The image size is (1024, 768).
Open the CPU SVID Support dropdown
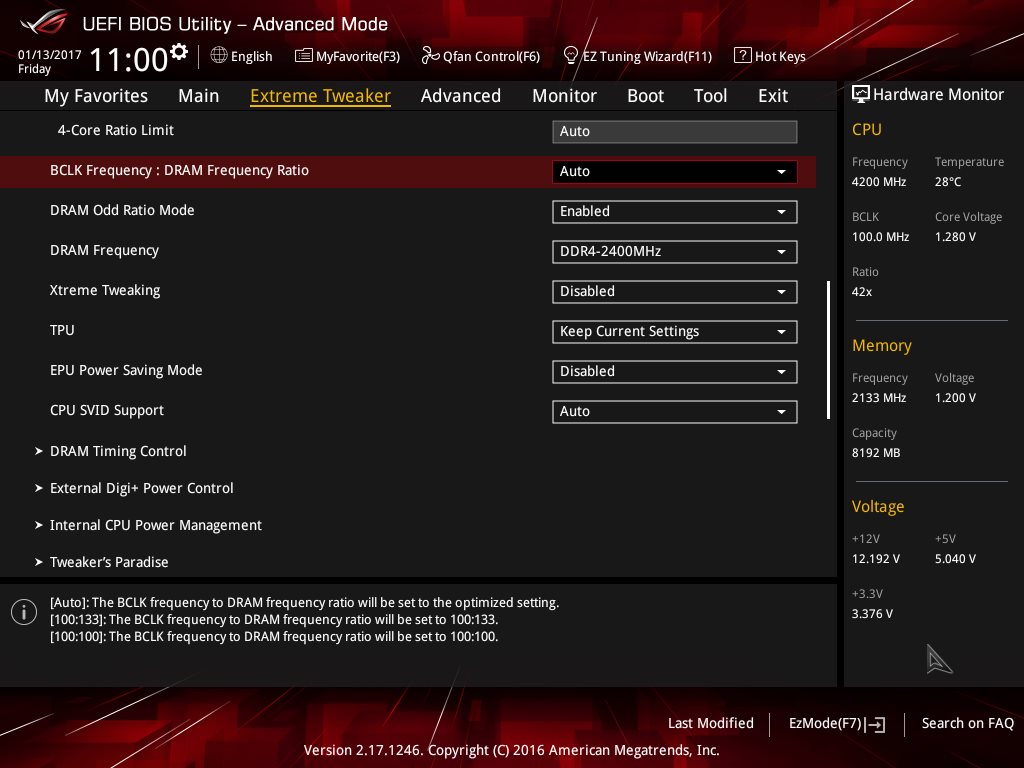[675, 411]
